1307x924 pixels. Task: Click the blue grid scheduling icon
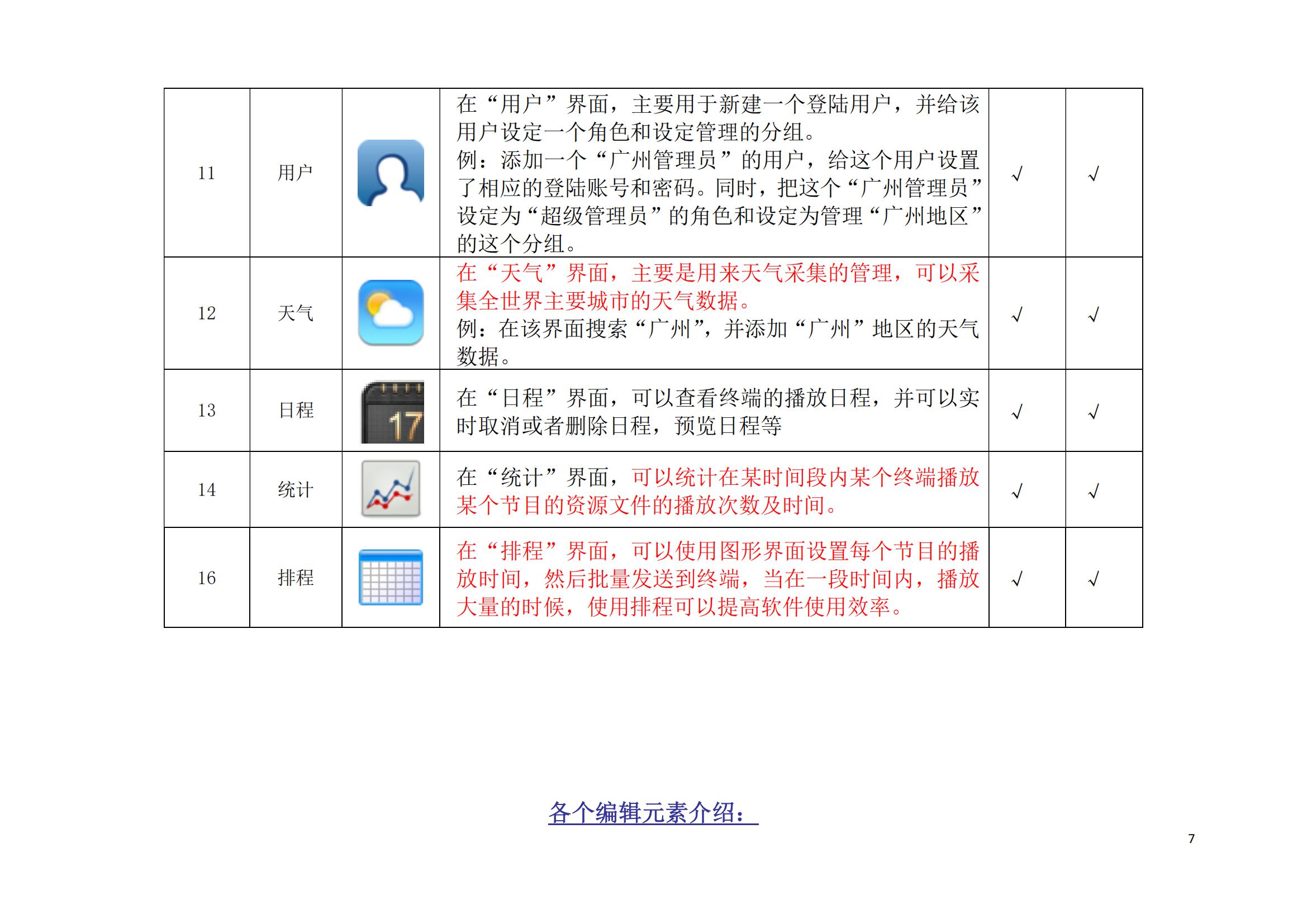click(x=391, y=578)
